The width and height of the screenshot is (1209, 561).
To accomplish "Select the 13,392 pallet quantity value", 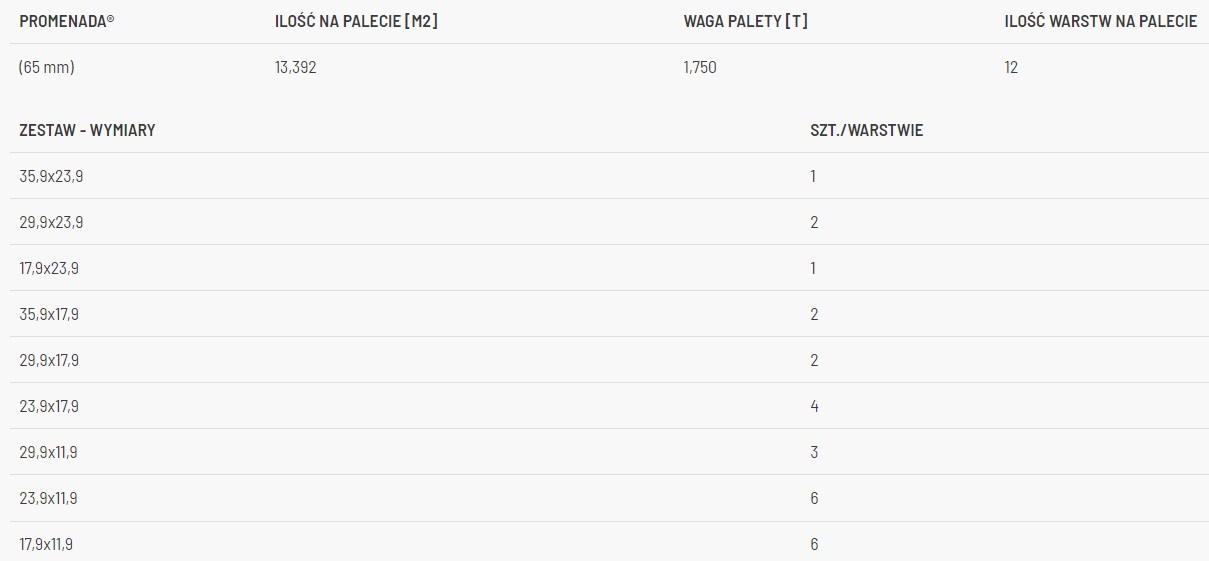I will (296, 68).
